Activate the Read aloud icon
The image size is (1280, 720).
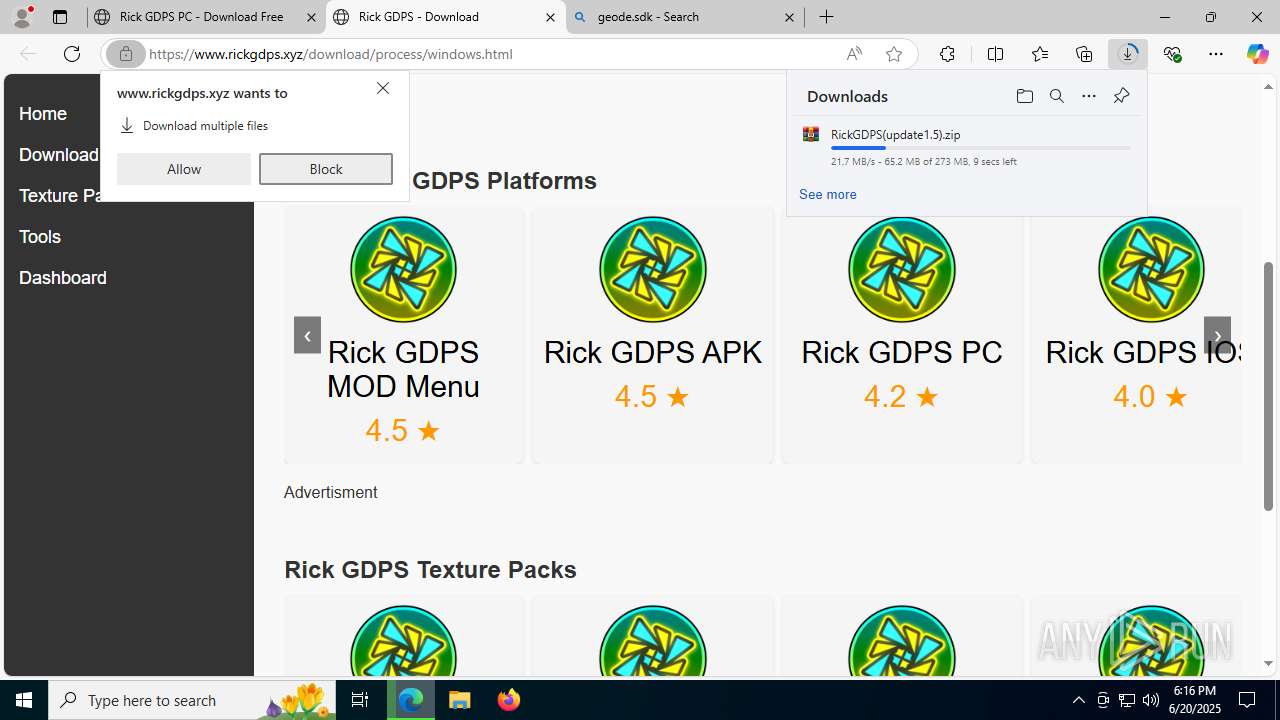point(854,54)
